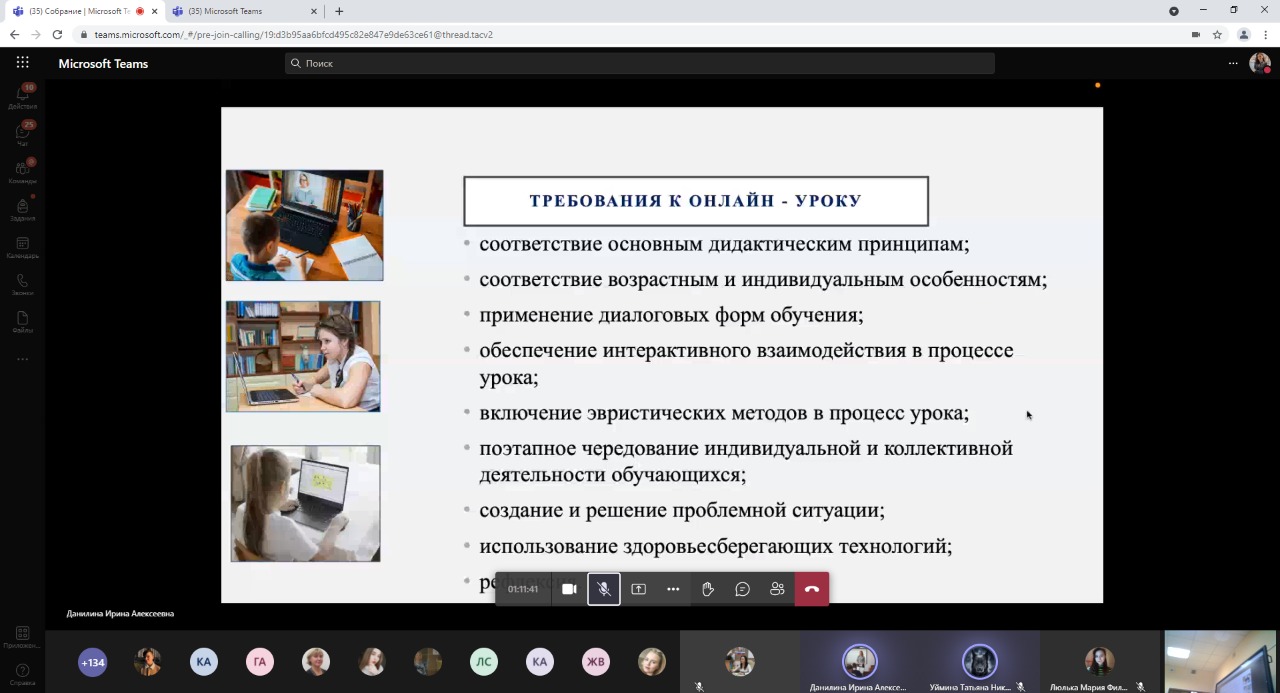
Task: Toggle the camera in the call toolbar
Action: pyautogui.click(x=569, y=589)
